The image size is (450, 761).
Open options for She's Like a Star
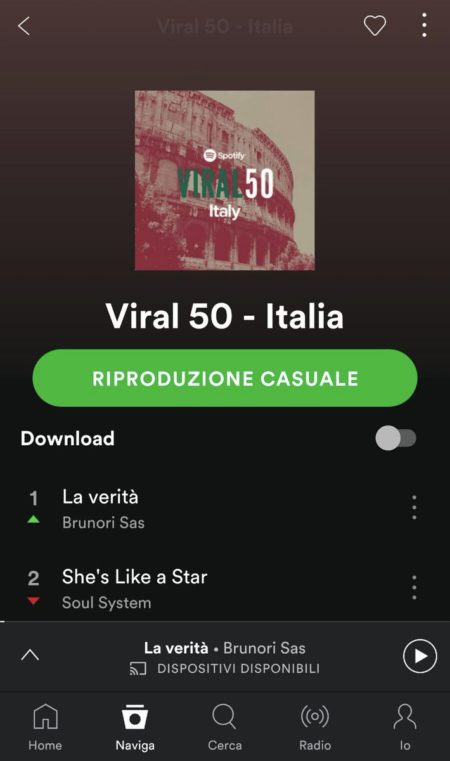click(x=414, y=588)
